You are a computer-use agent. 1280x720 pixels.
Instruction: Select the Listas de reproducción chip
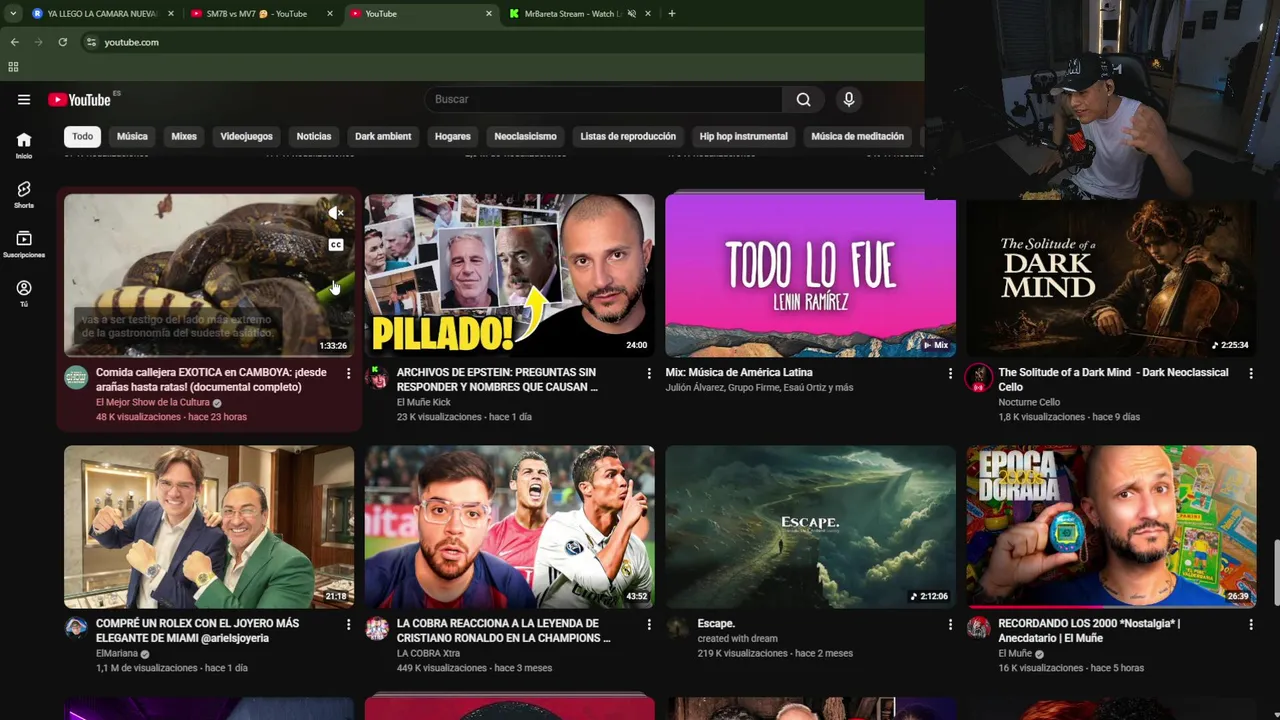(628, 136)
